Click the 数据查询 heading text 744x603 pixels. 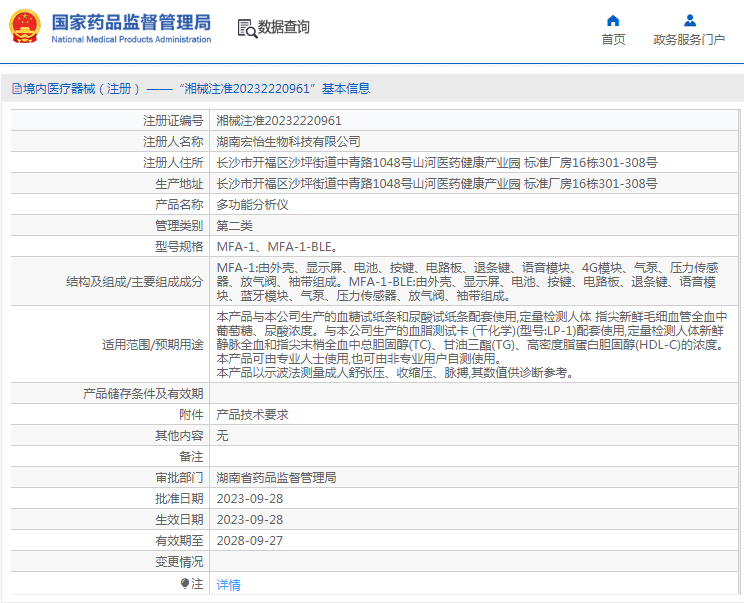click(284, 27)
